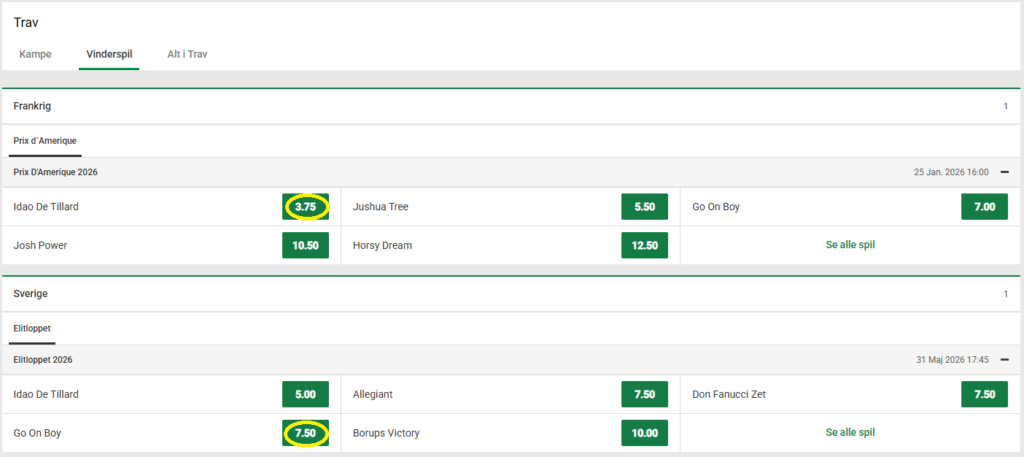Screen dimensions: 1024x457
Task: Collapse the Elitloppet 2026 event
Action: click(x=1004, y=360)
